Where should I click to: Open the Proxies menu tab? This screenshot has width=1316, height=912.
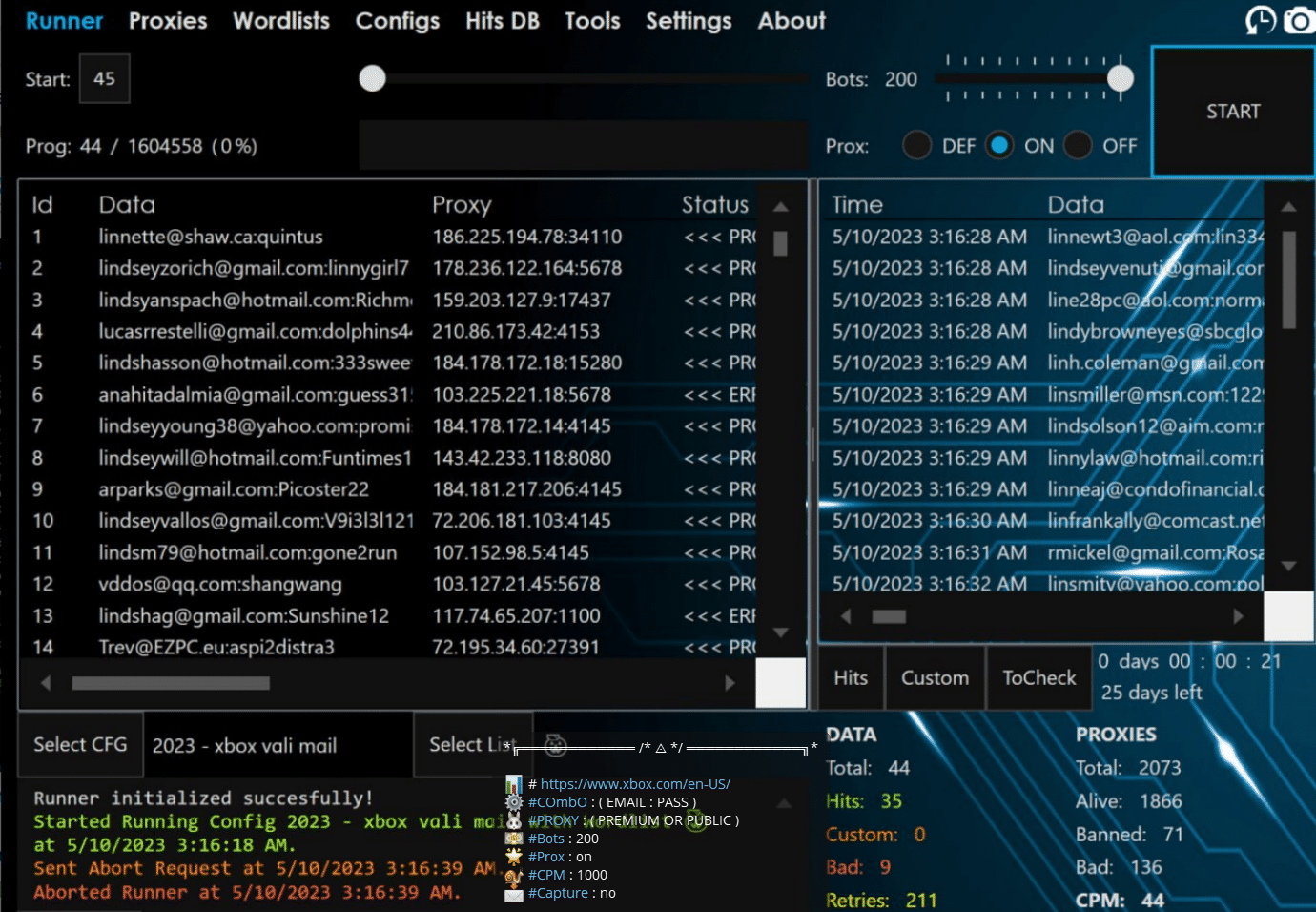[168, 21]
